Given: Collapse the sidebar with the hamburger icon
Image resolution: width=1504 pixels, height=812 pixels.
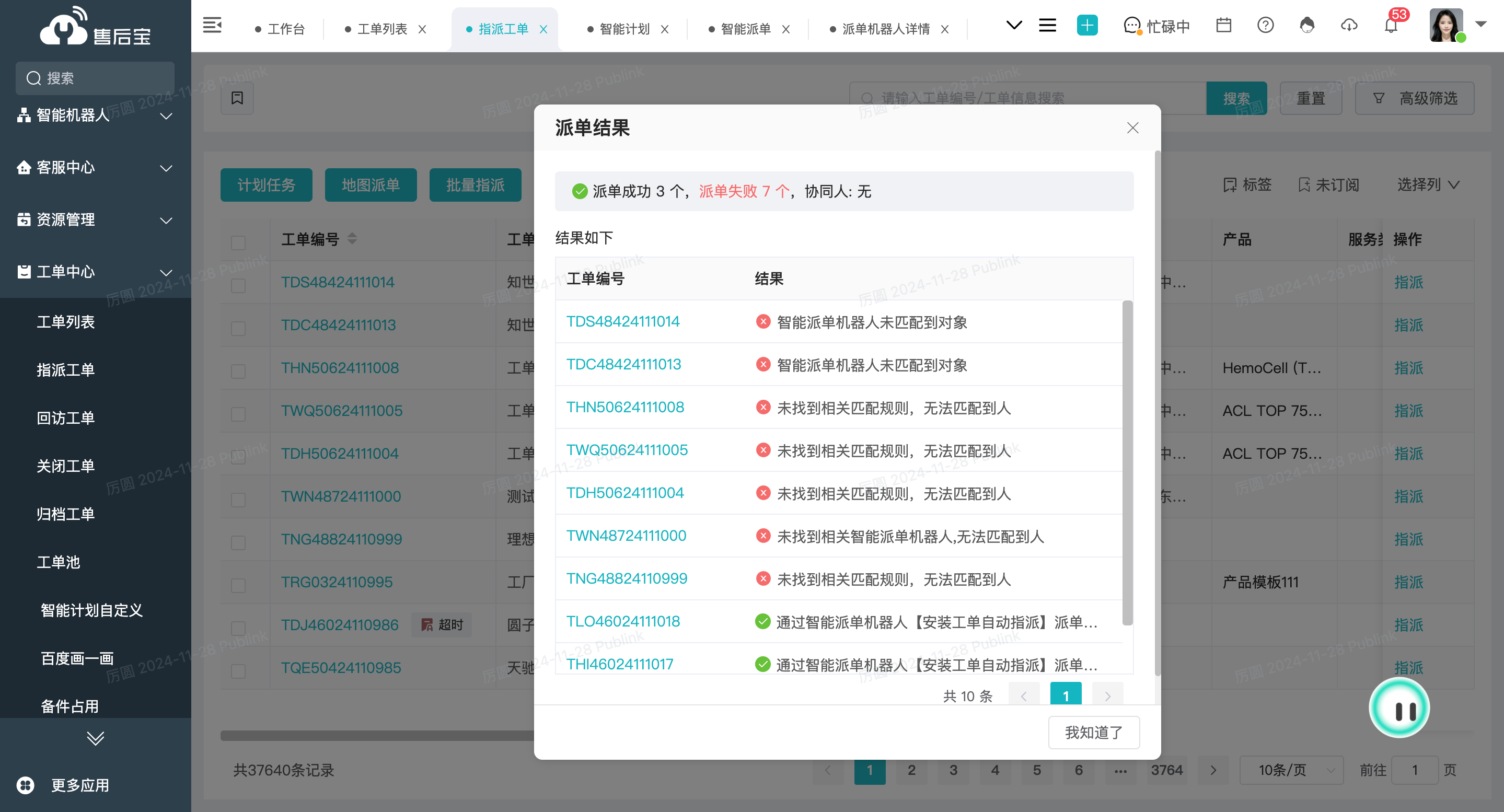Looking at the screenshot, I should tap(212, 25).
